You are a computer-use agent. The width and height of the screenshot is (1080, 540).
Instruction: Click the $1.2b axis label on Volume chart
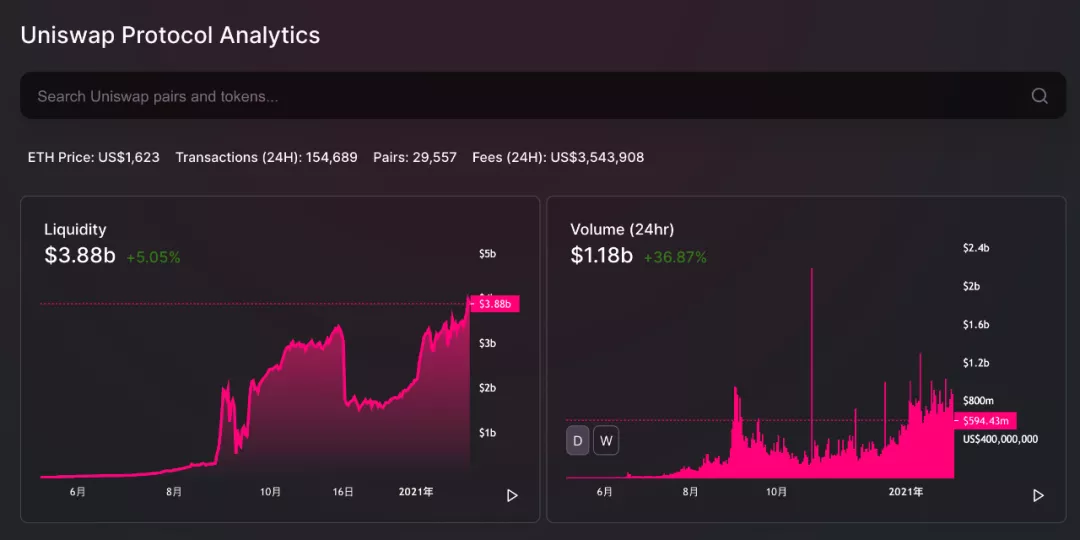point(976,362)
